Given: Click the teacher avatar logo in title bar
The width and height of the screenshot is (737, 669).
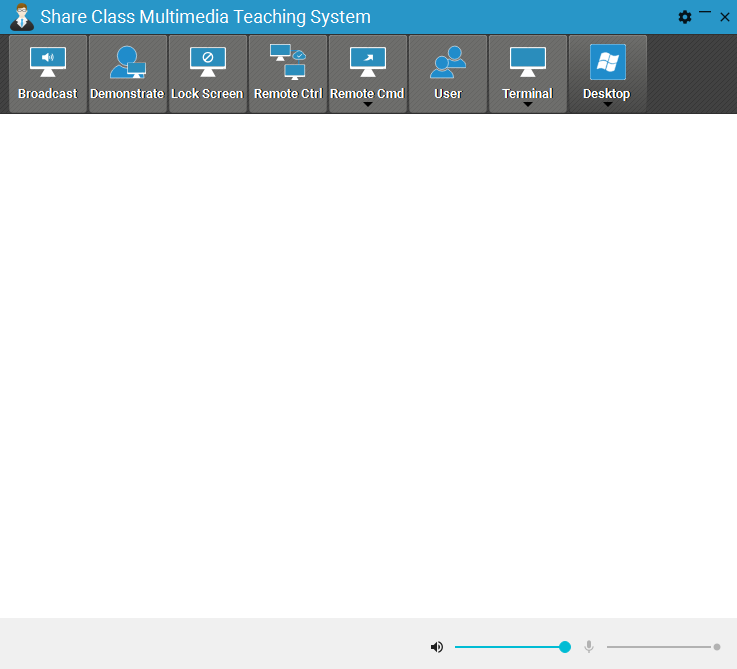Looking at the screenshot, I should point(21,17).
